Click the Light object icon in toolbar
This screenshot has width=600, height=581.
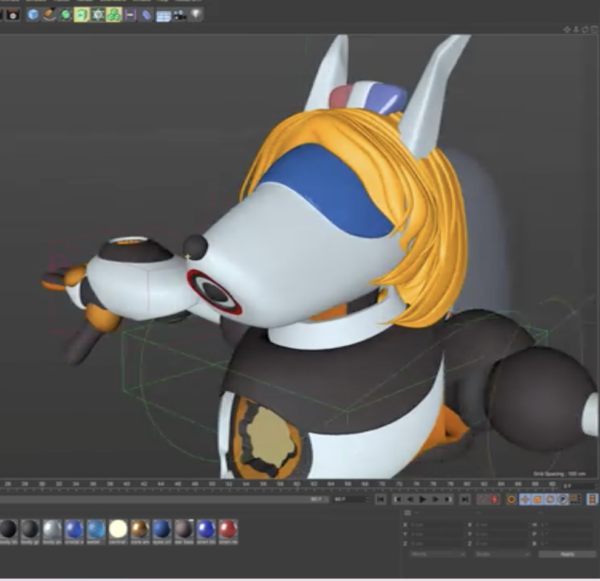[196, 15]
